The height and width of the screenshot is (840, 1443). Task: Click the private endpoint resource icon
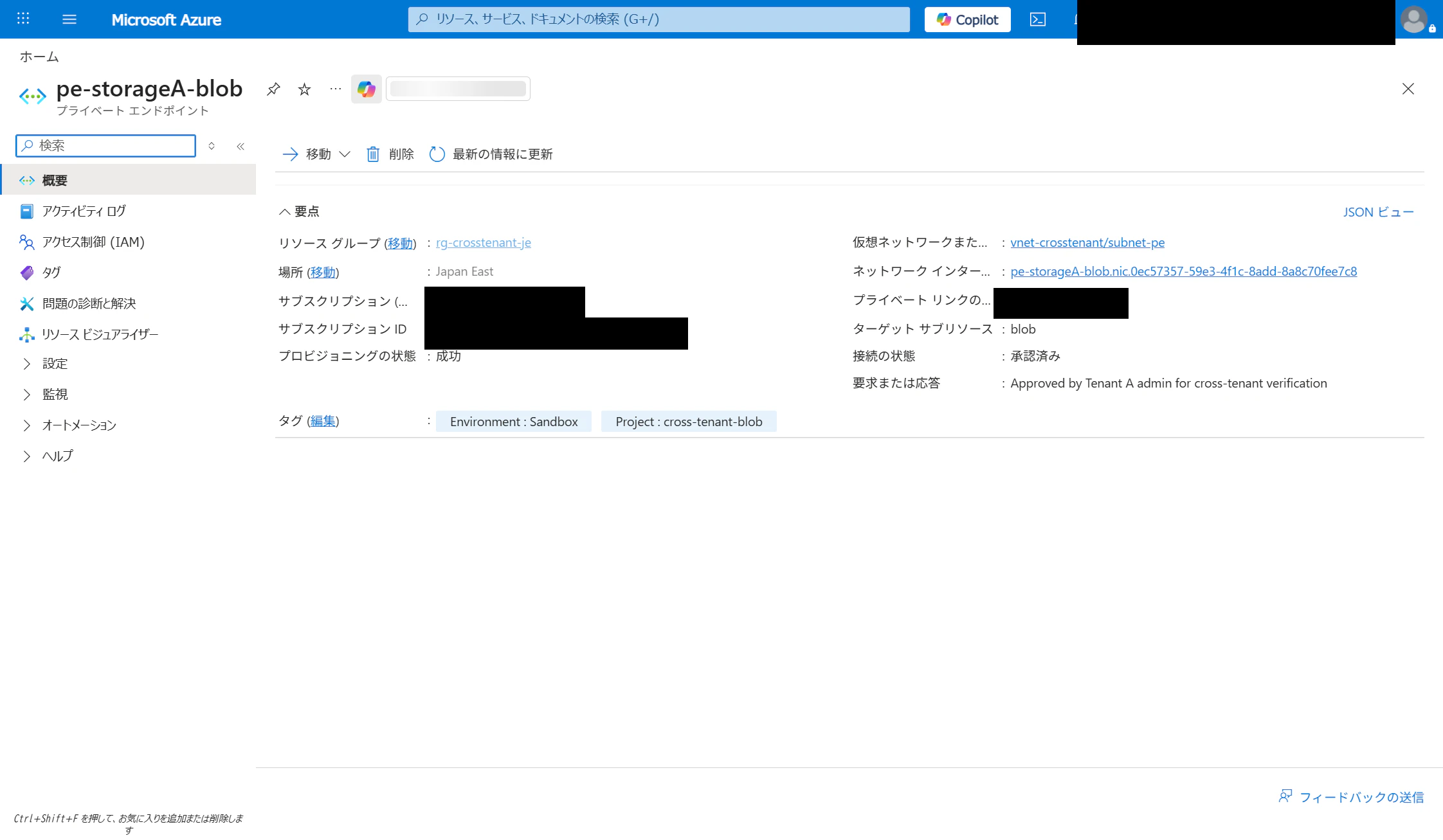[33, 97]
